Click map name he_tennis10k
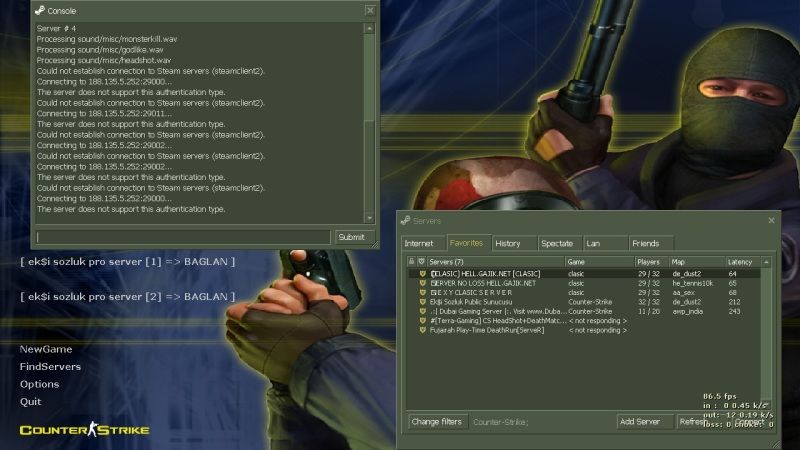Viewport: 800px width, 450px height. tap(692, 283)
